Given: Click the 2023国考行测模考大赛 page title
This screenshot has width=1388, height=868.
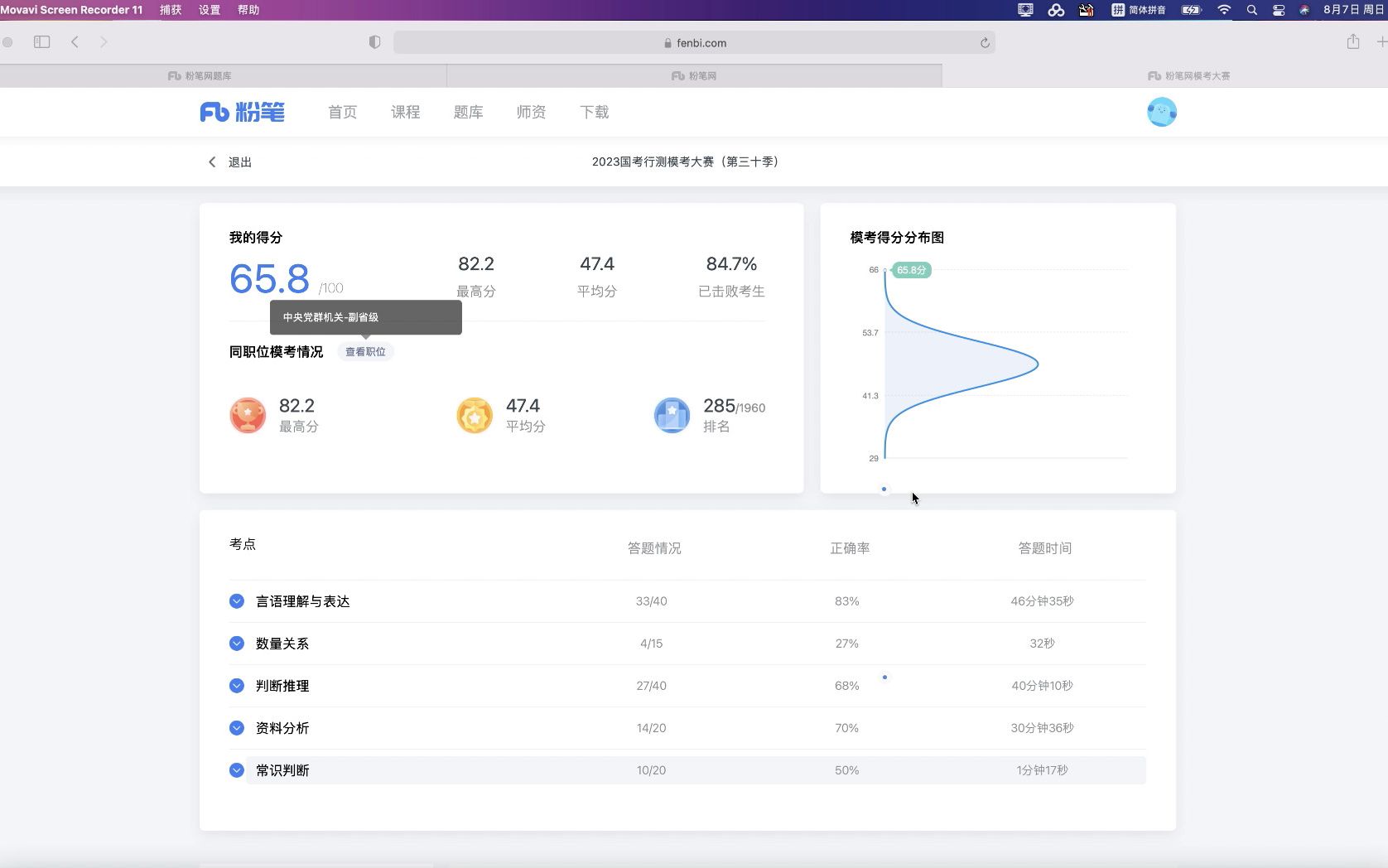Looking at the screenshot, I should (x=685, y=162).
